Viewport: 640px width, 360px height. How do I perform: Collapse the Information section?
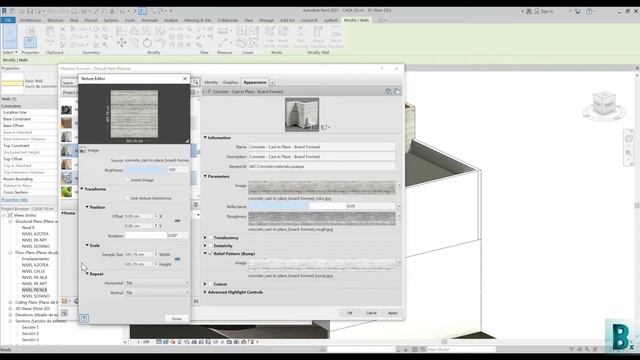point(205,138)
